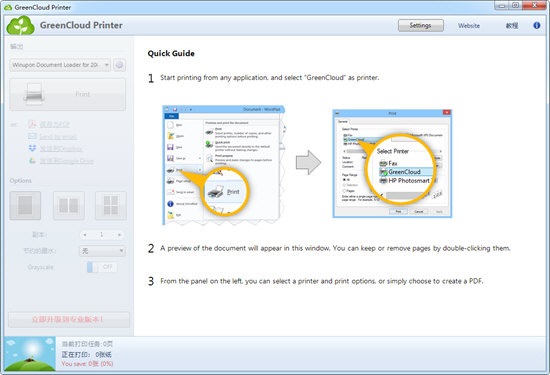Click guide step about creating a PDF

(x=321, y=281)
